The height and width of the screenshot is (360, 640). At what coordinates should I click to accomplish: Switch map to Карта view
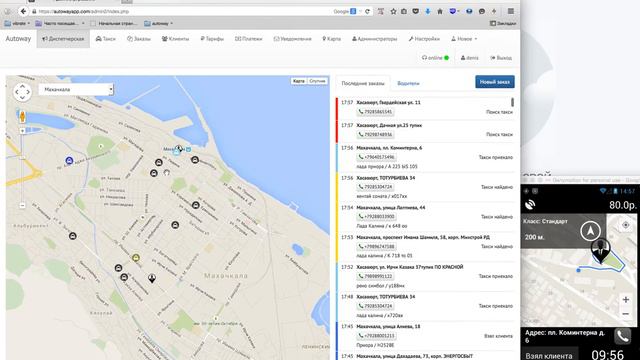[x=299, y=81]
